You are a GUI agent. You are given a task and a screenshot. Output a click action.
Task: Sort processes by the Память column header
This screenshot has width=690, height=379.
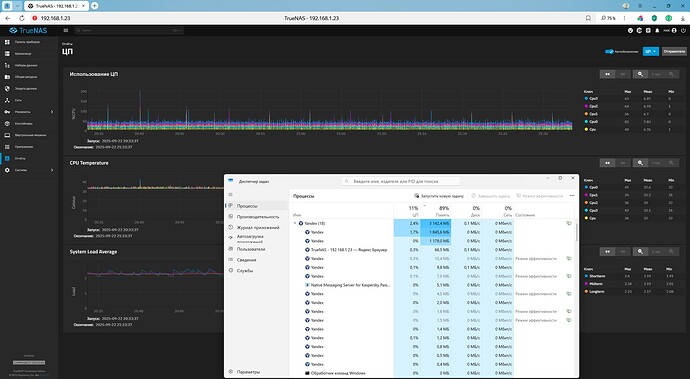[x=436, y=210]
